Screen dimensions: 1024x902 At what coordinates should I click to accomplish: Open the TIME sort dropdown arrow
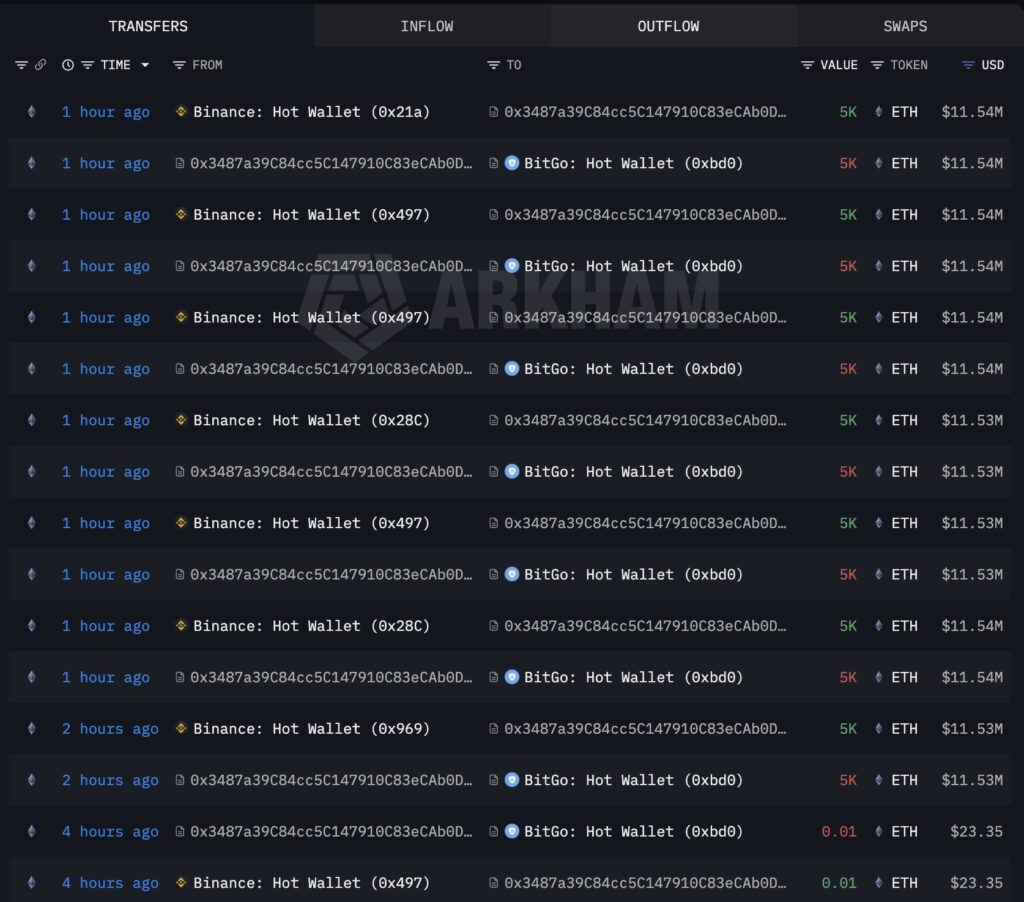click(143, 64)
